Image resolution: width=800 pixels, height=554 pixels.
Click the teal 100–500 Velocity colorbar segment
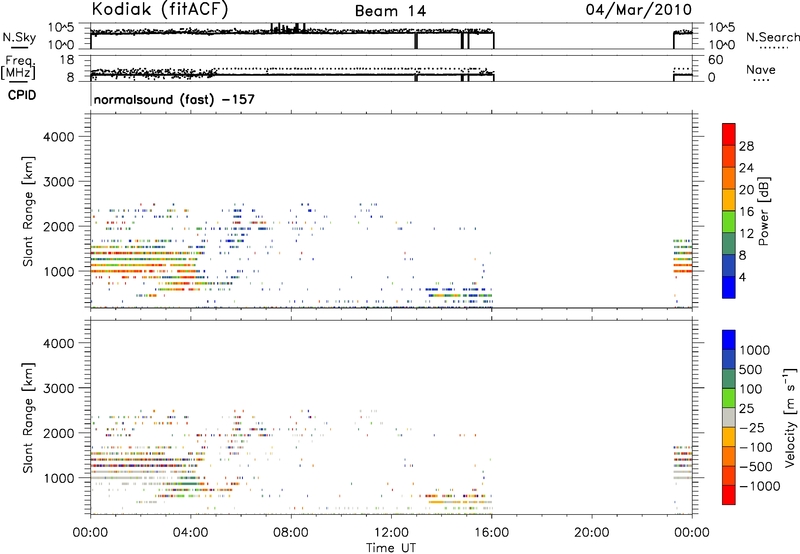(x=729, y=379)
